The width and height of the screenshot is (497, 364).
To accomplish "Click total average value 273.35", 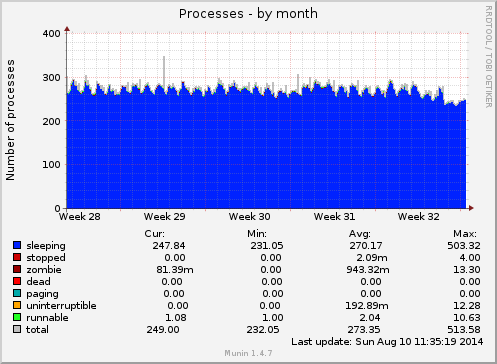I will 364,330.
